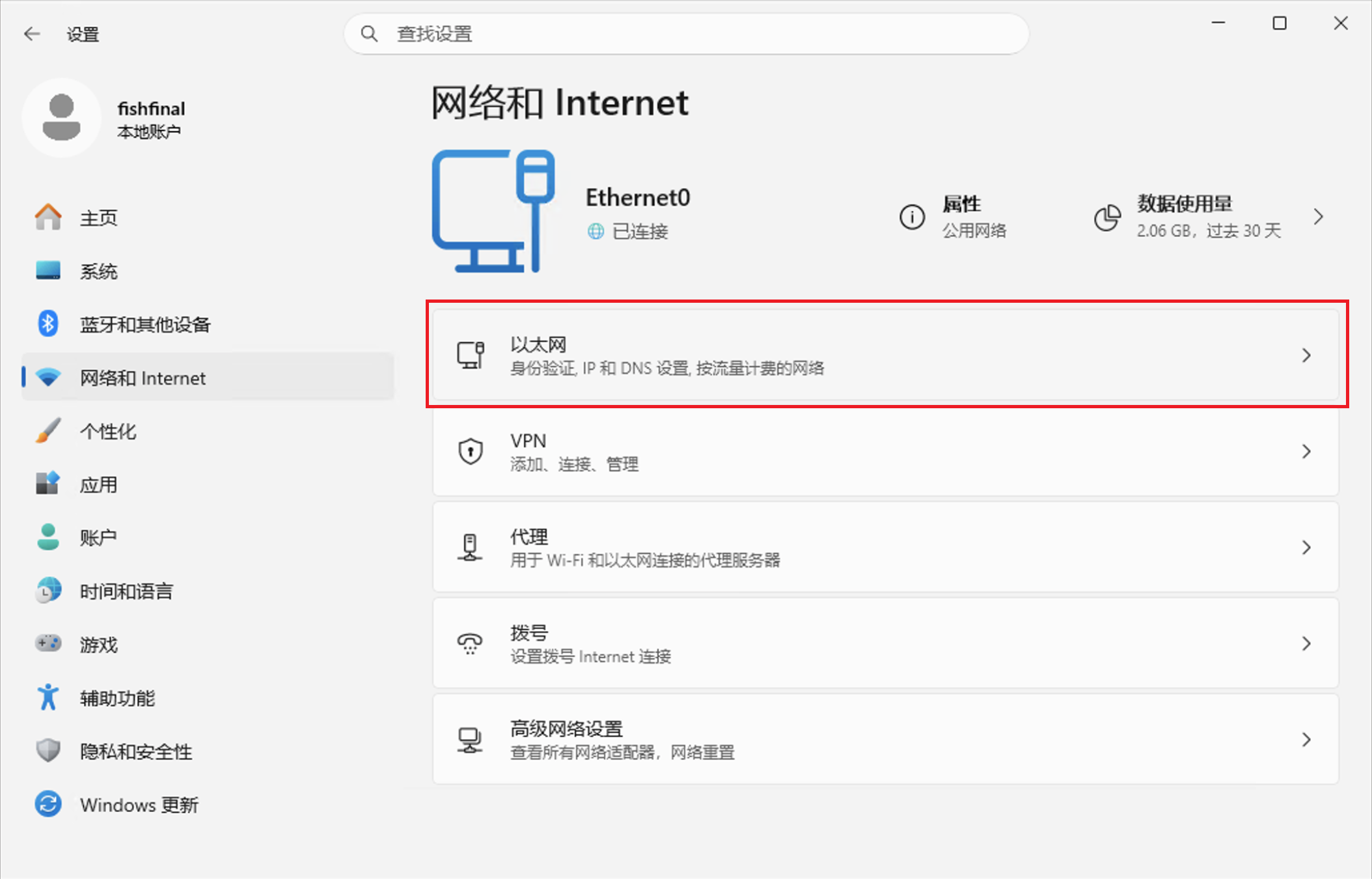The image size is (1372, 879).
Task: Focus the 查找设置 search box
Action: pyautogui.click(x=686, y=34)
